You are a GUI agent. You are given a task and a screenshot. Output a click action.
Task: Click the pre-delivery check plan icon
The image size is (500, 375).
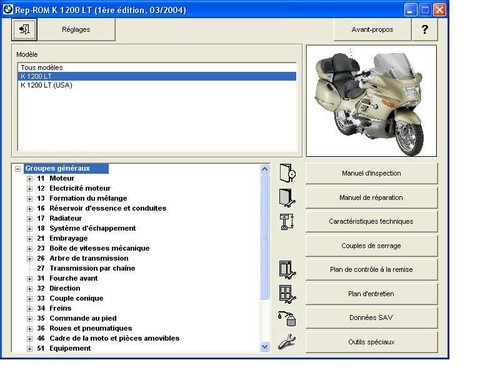point(287,269)
